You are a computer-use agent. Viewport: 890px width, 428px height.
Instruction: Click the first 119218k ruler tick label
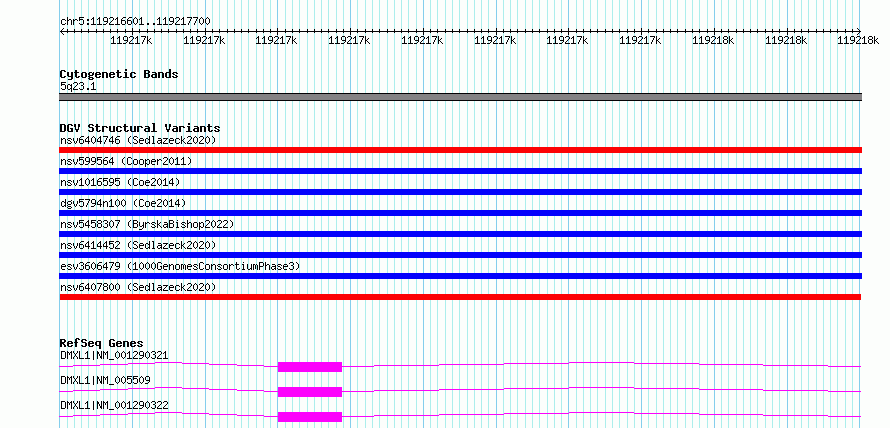713,40
